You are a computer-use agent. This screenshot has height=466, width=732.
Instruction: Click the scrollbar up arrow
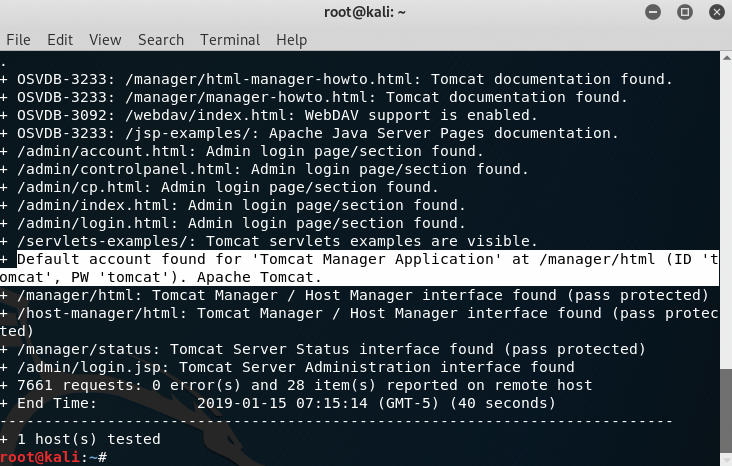[x=726, y=58]
